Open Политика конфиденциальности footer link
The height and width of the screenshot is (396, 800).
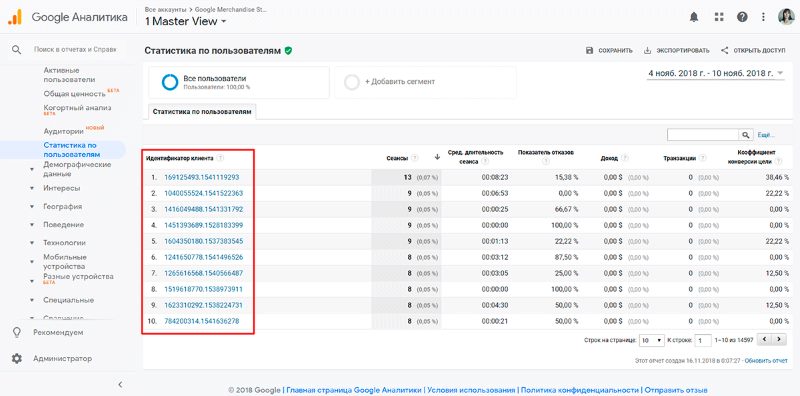click(x=579, y=390)
